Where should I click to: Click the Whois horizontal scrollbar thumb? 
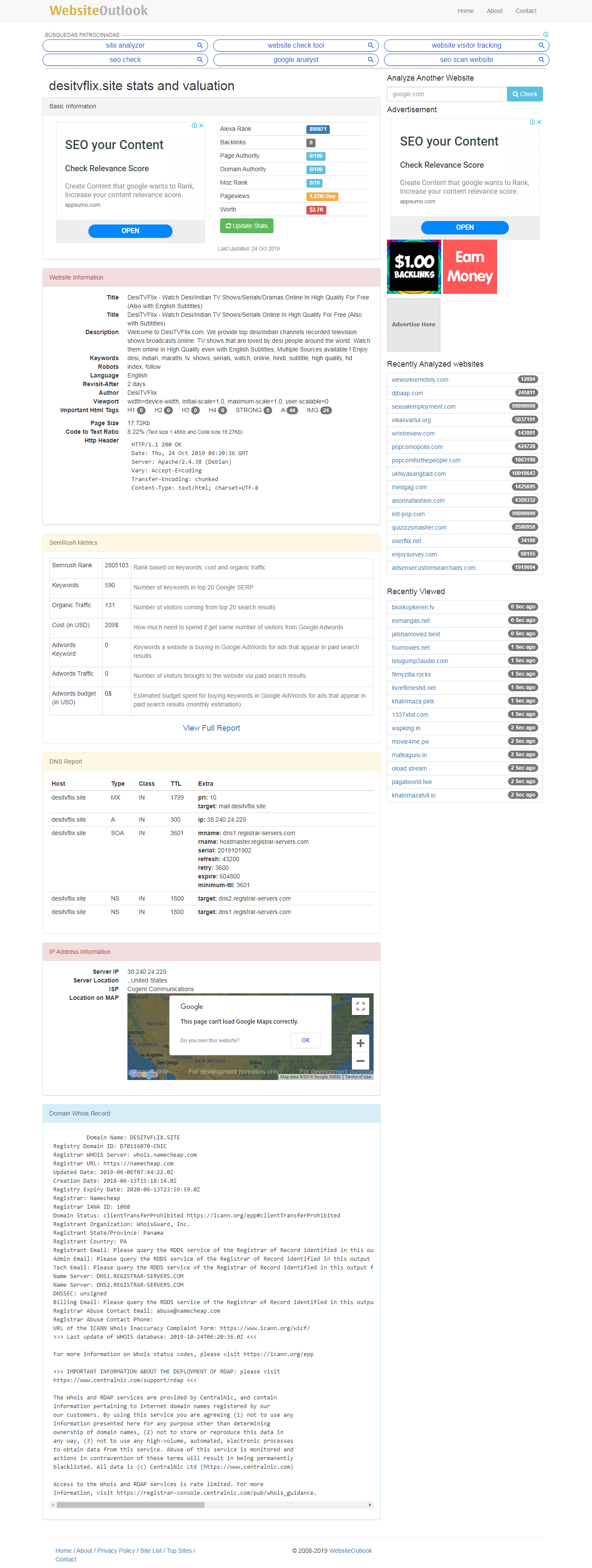pos(130,1505)
